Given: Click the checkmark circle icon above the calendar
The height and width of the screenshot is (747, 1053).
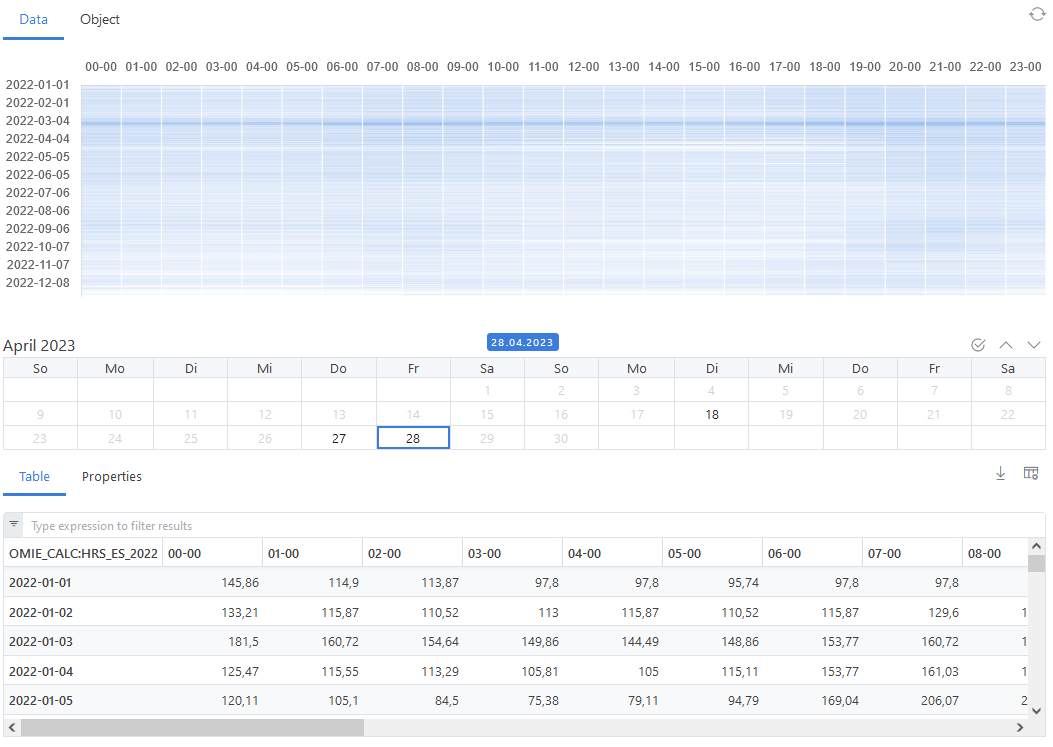Looking at the screenshot, I should click(978, 345).
